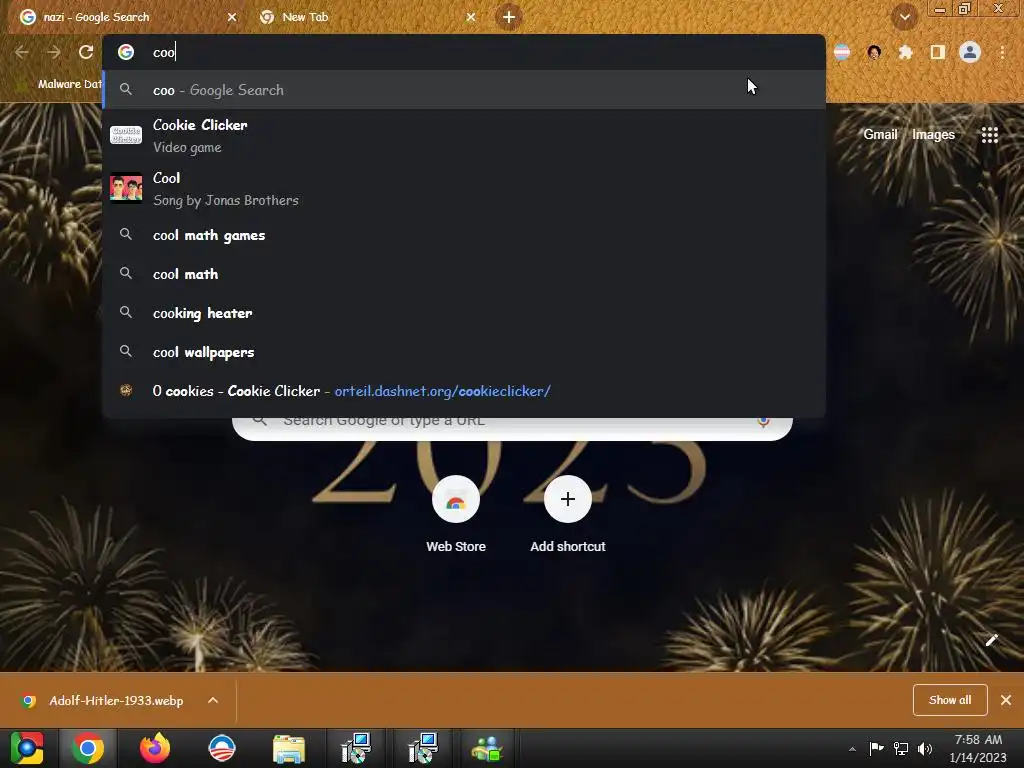Go forward with the forward arrow
This screenshot has height=768, width=1024.
click(x=54, y=52)
